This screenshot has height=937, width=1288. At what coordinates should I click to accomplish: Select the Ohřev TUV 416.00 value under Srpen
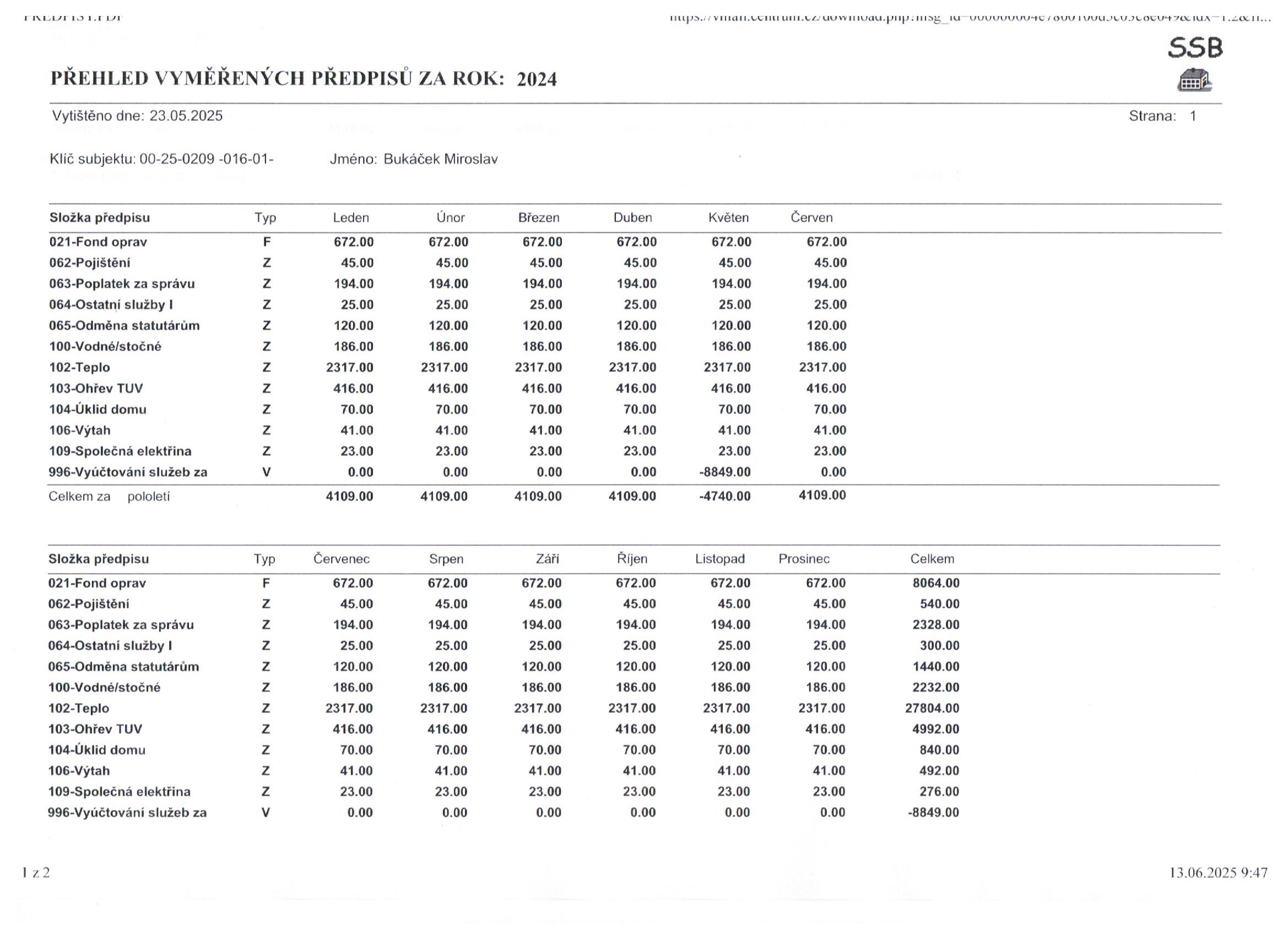pos(448,730)
